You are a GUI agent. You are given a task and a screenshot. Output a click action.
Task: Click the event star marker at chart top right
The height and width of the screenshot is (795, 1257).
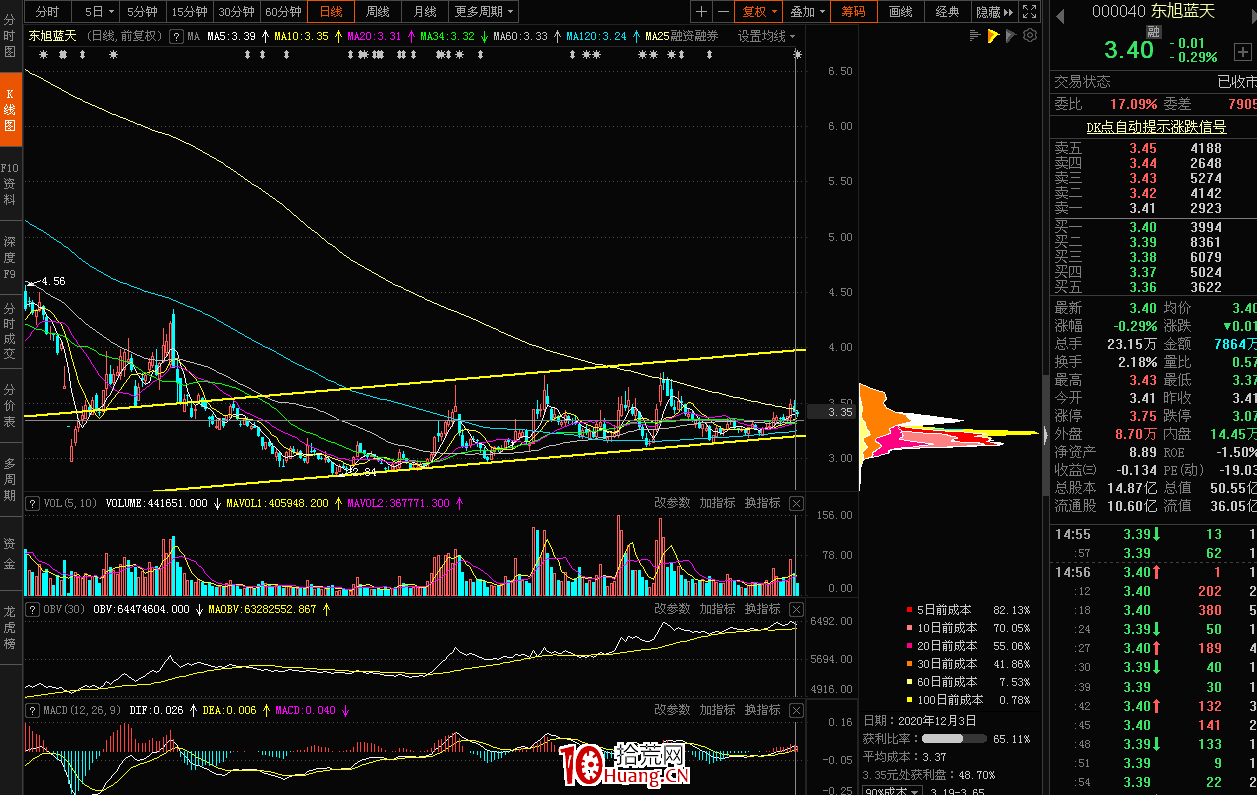point(797,54)
